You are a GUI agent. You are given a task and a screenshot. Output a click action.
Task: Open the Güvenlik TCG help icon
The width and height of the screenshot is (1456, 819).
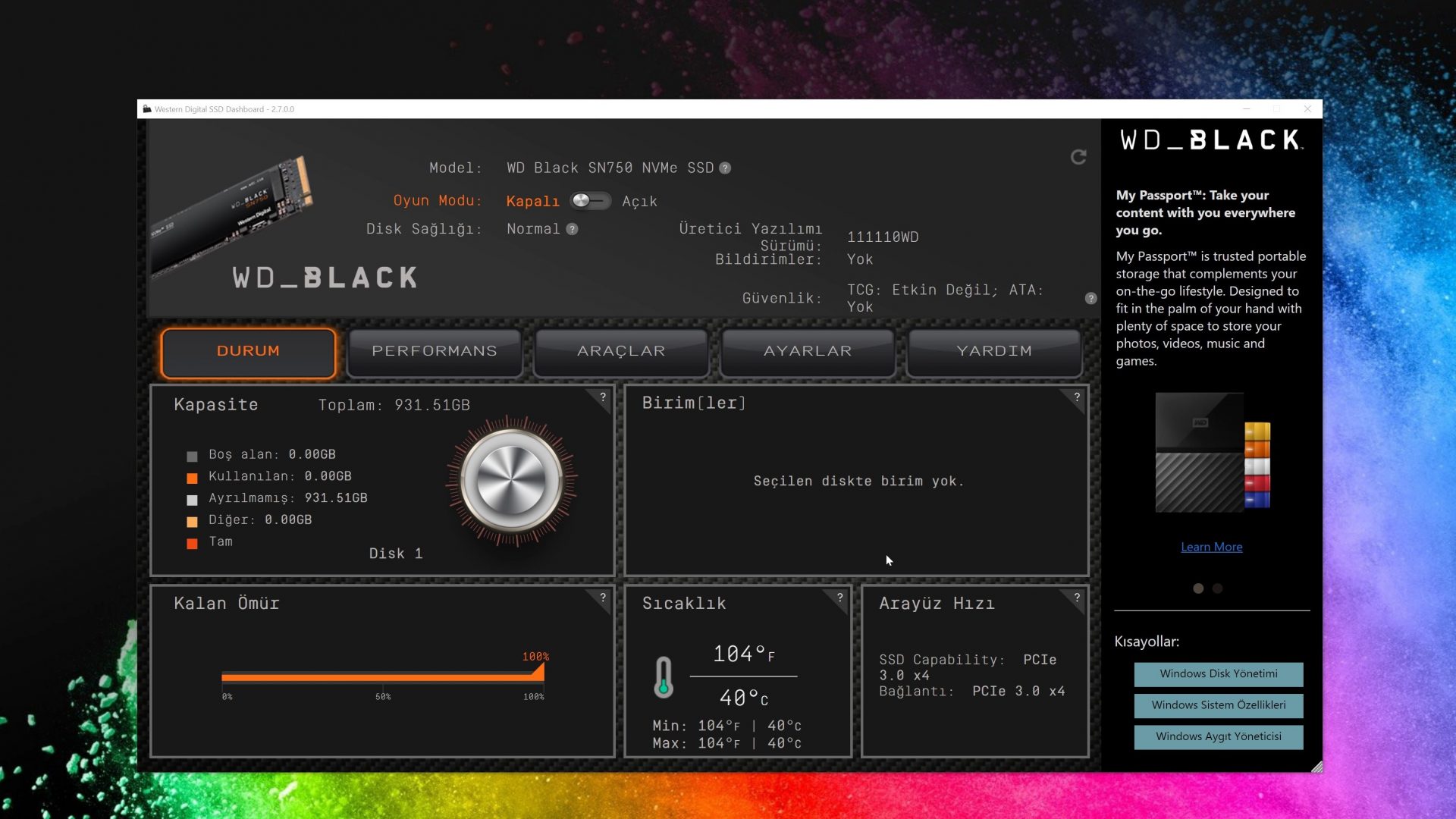pos(1090,298)
